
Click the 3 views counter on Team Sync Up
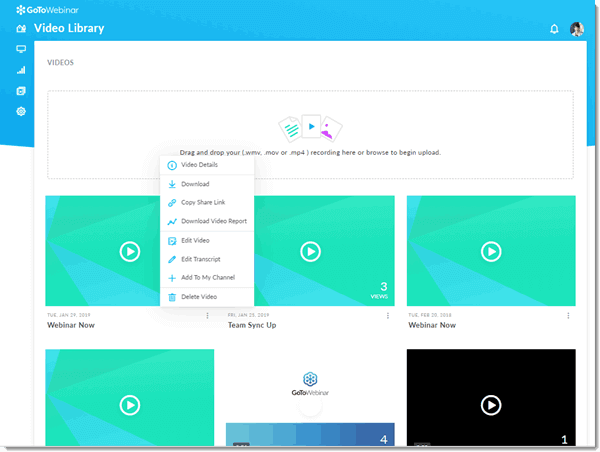pyautogui.click(x=380, y=290)
